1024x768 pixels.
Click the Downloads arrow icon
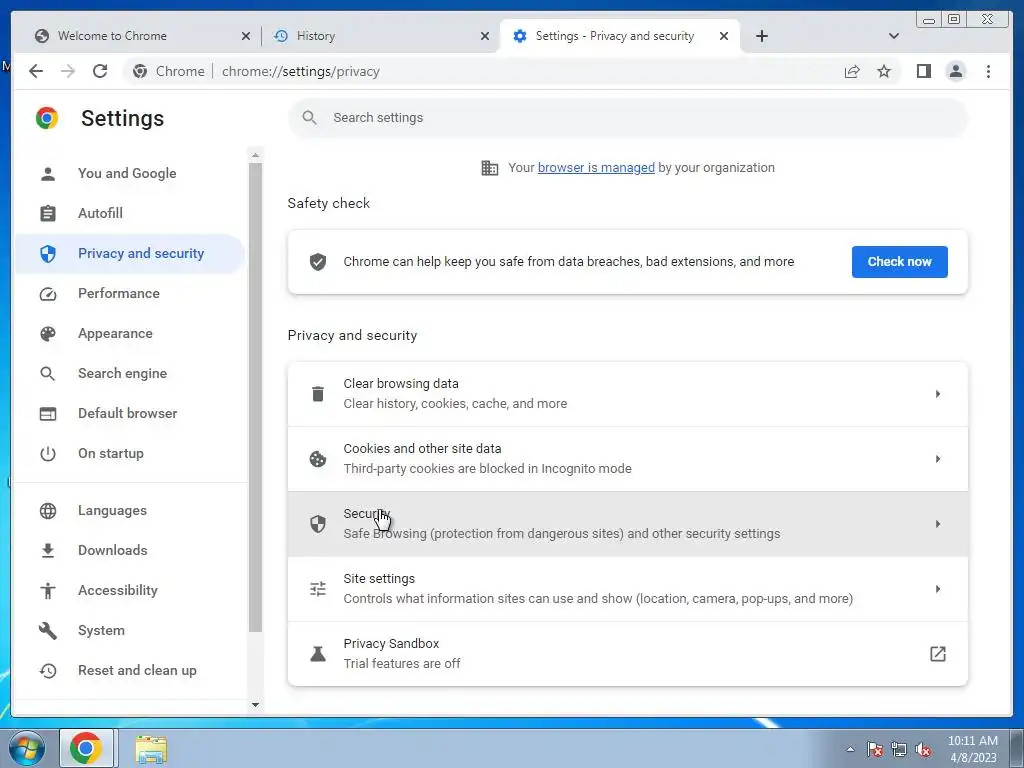48,551
